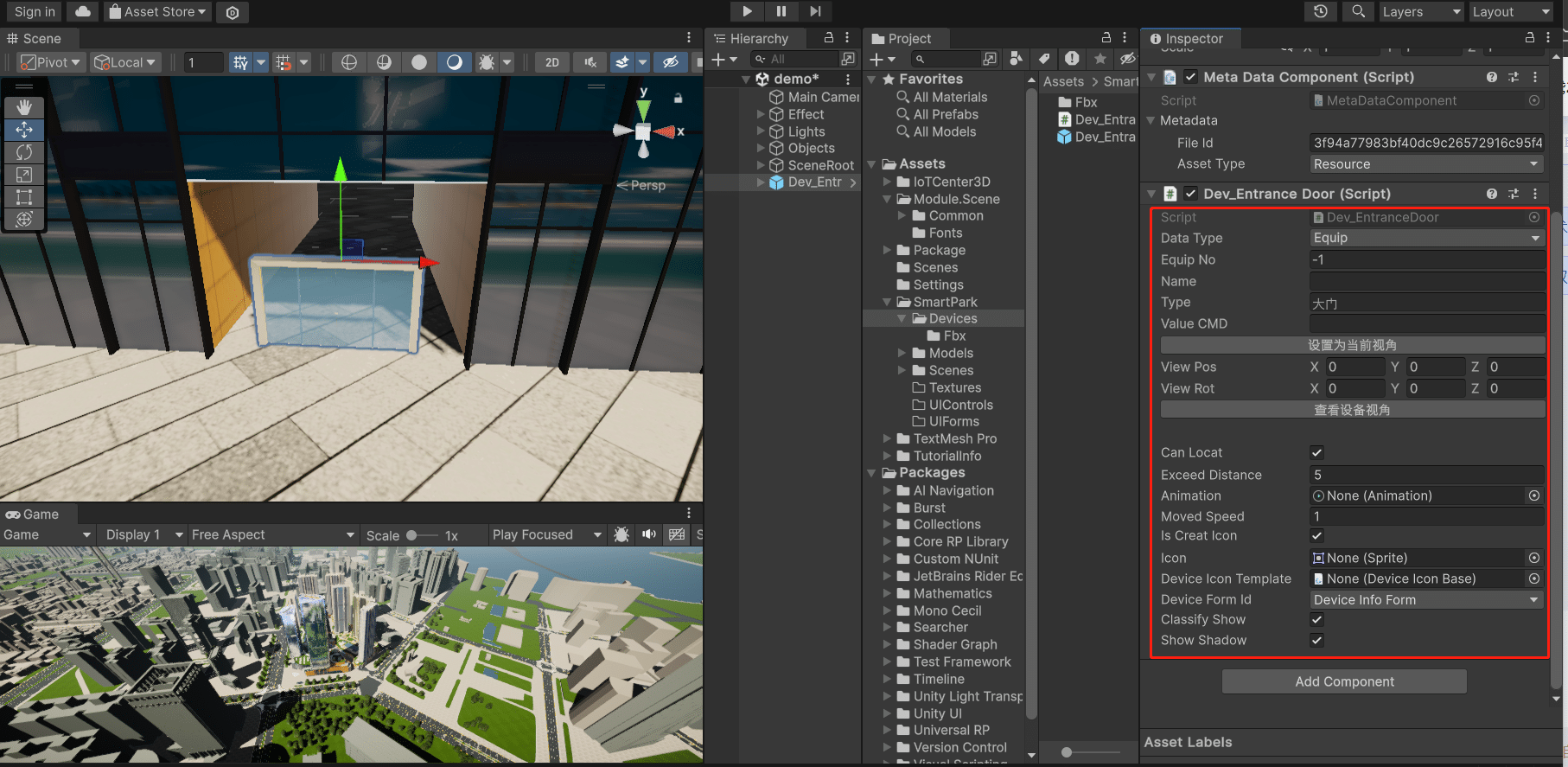Click the cloud services icon
Screen dimensions: 1568x767
click(83, 11)
